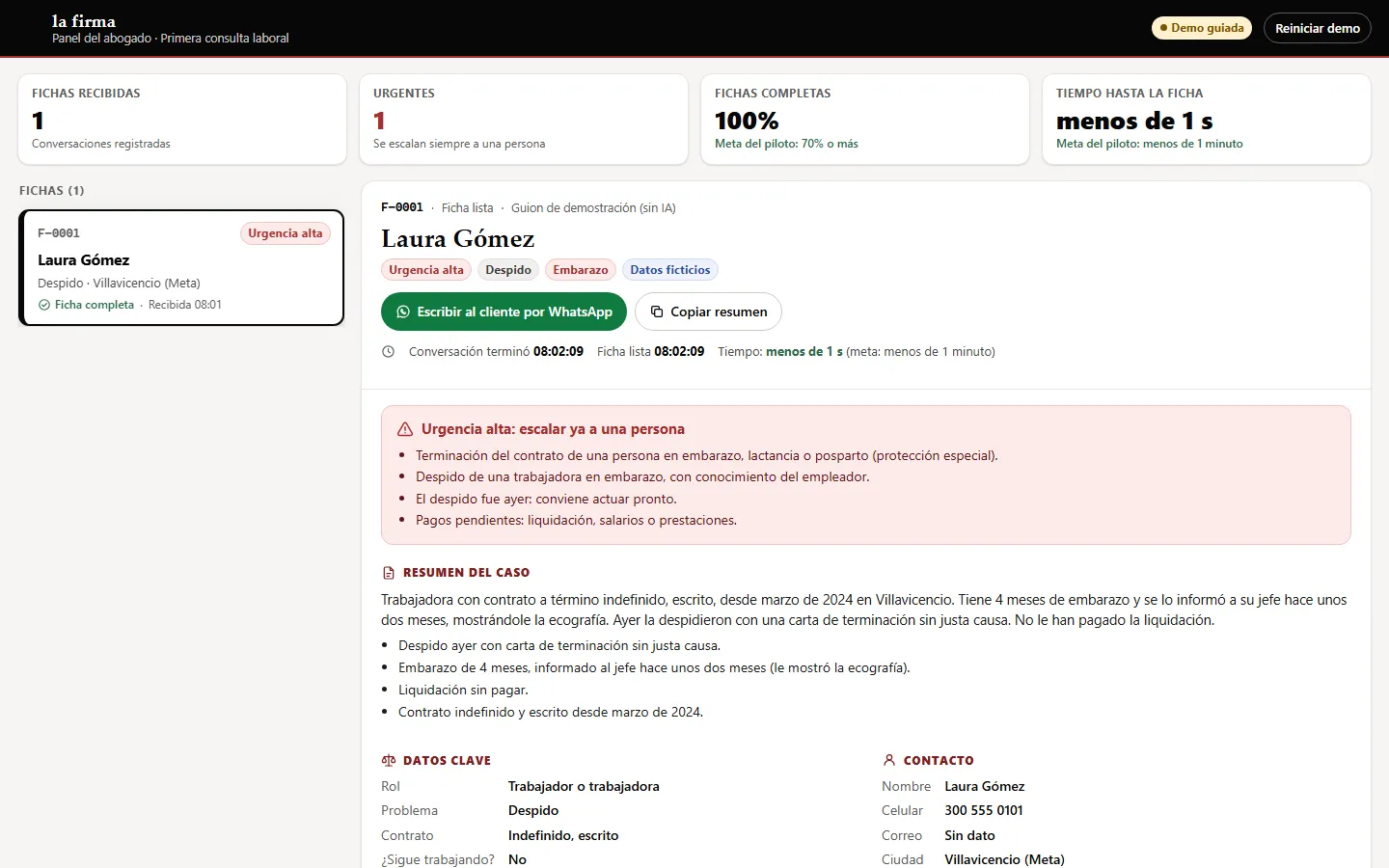Open the Laura Gómez case card F-0001

point(181,268)
